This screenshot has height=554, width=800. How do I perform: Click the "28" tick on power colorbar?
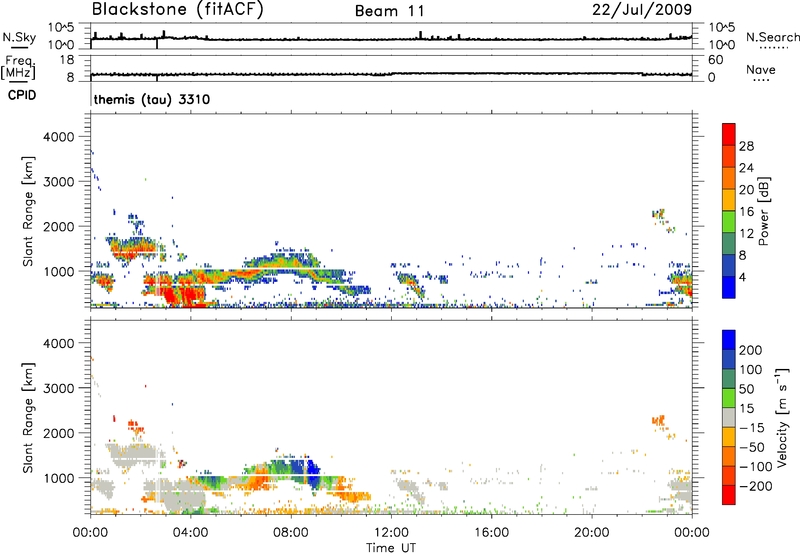tap(746, 146)
